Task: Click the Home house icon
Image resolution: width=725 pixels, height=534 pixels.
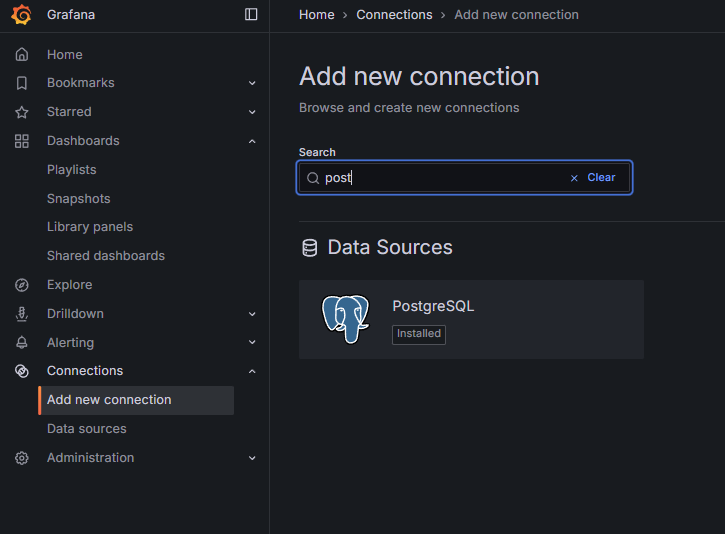Action: [x=22, y=54]
